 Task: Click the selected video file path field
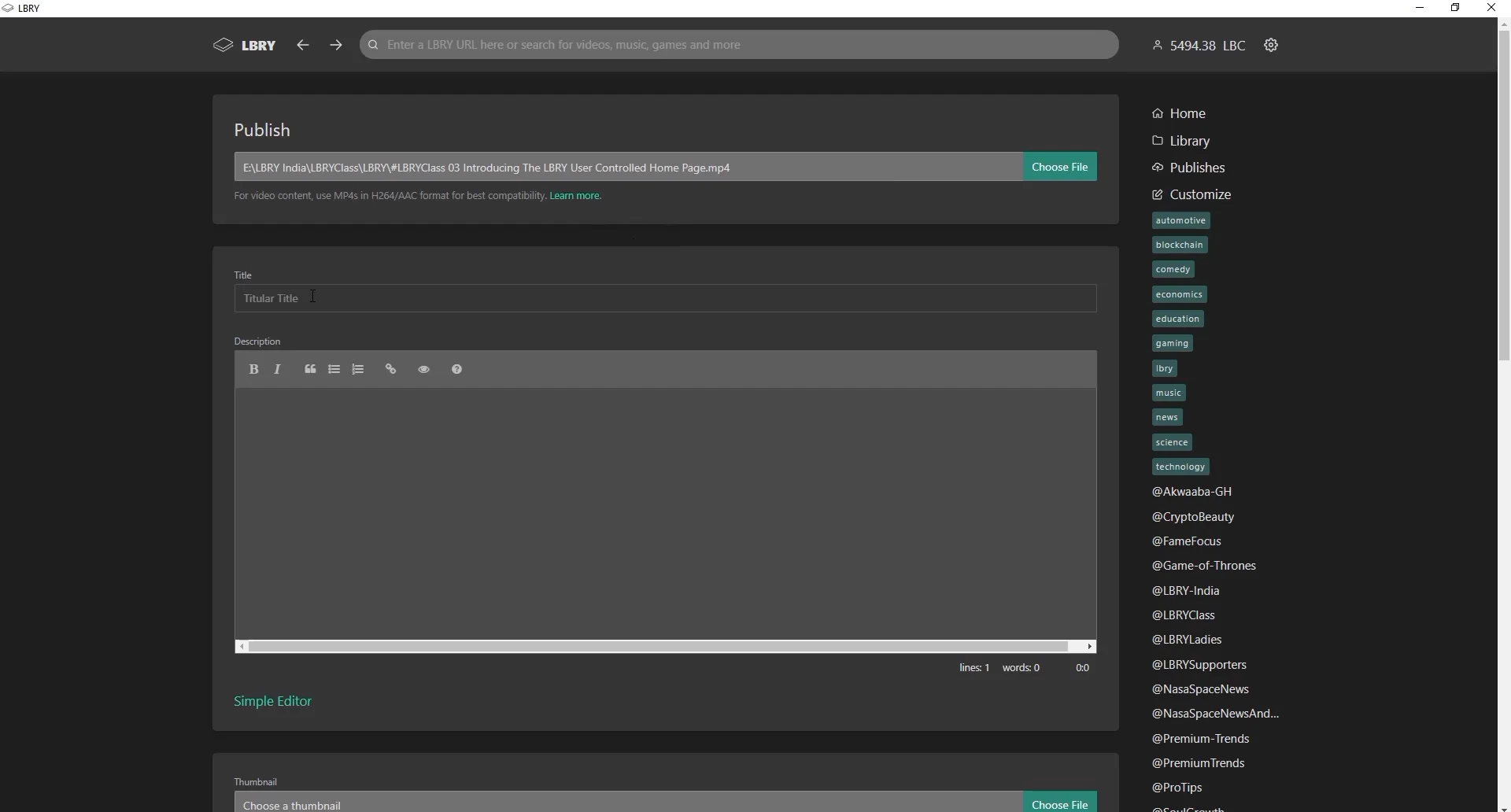tap(628, 167)
